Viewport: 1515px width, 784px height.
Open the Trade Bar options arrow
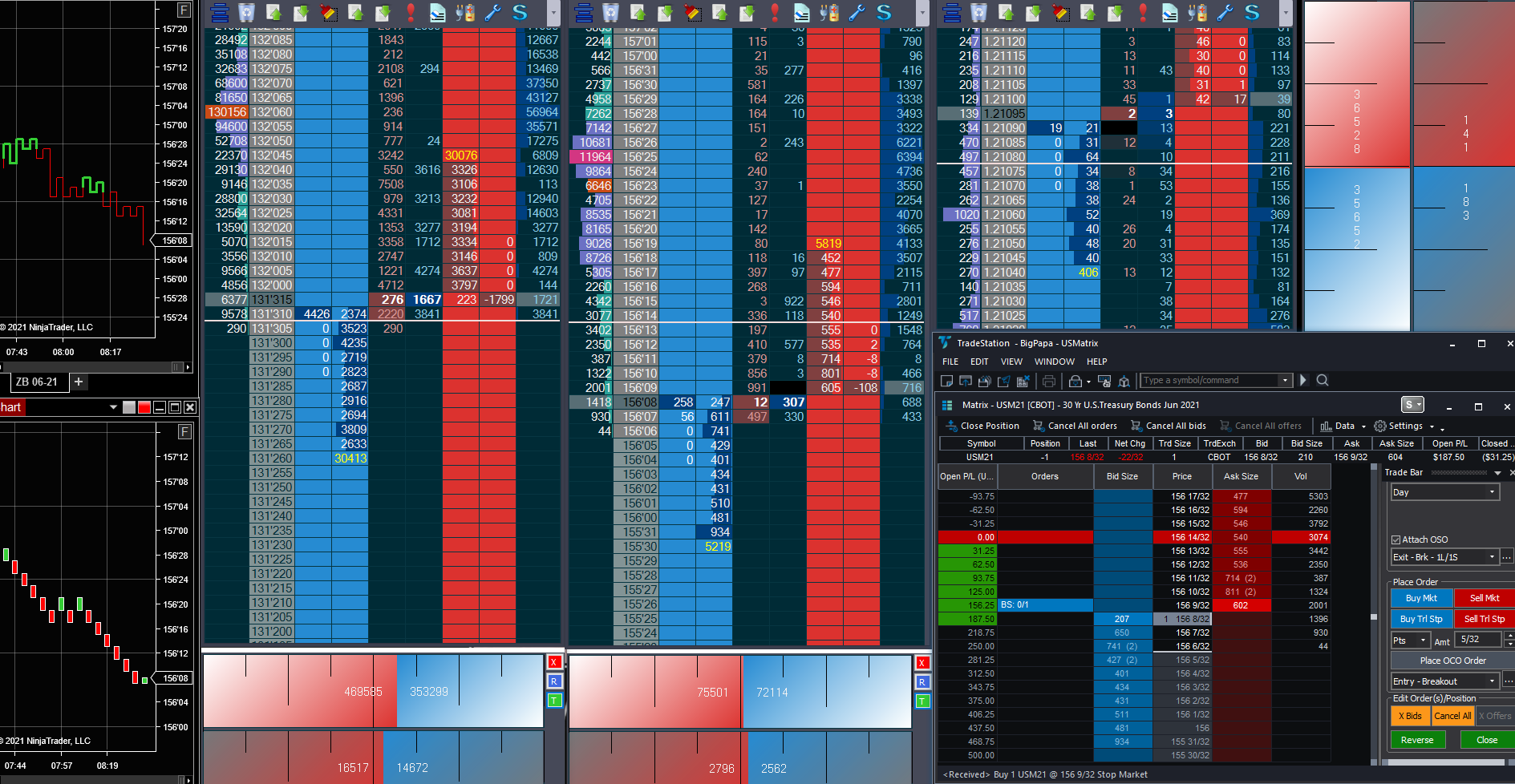click(1497, 473)
